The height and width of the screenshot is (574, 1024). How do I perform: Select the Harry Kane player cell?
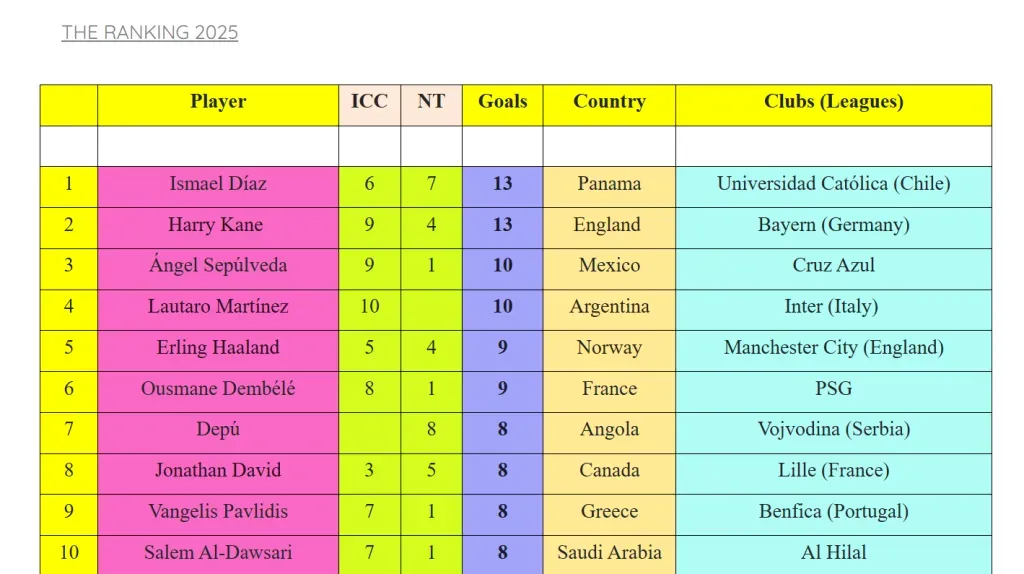[x=216, y=225]
